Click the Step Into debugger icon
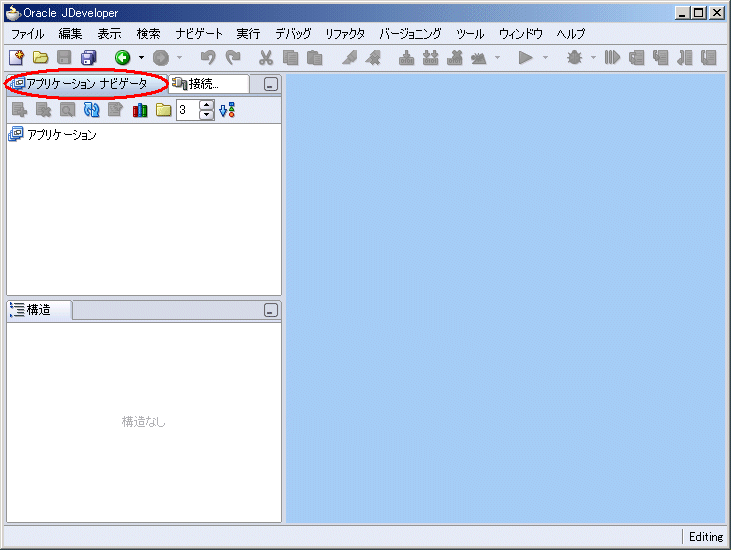Viewport: 731px width, 550px height. point(661,58)
